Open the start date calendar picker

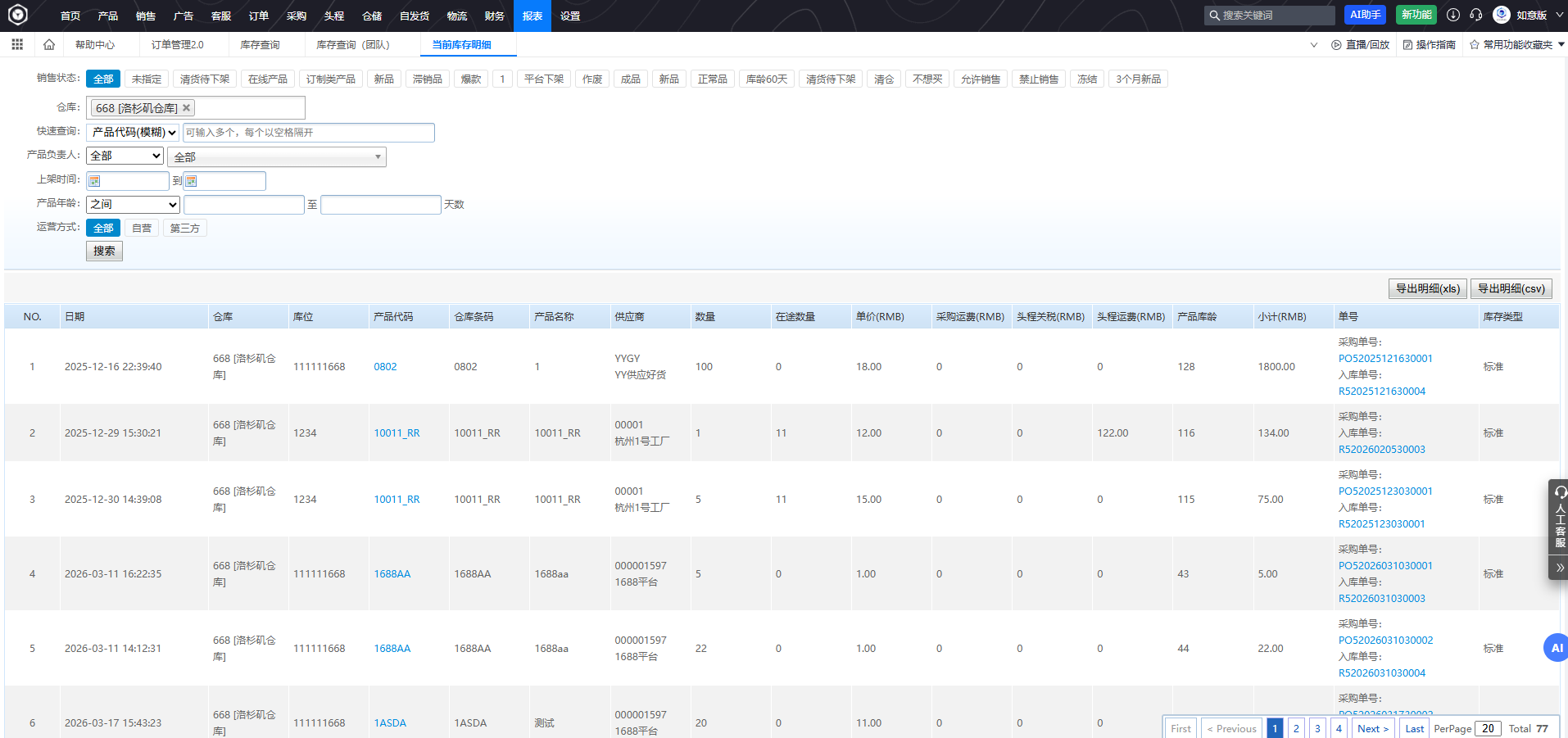(95, 181)
